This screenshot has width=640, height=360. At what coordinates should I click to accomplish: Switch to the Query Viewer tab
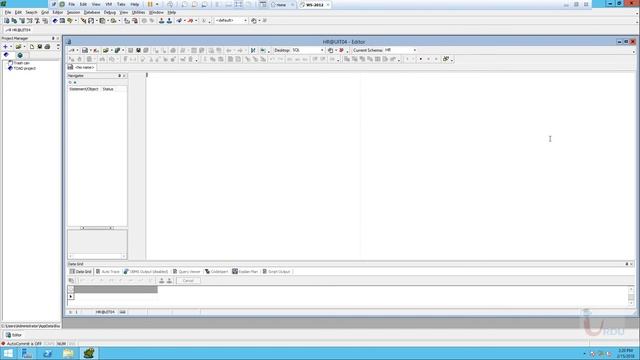[187, 271]
